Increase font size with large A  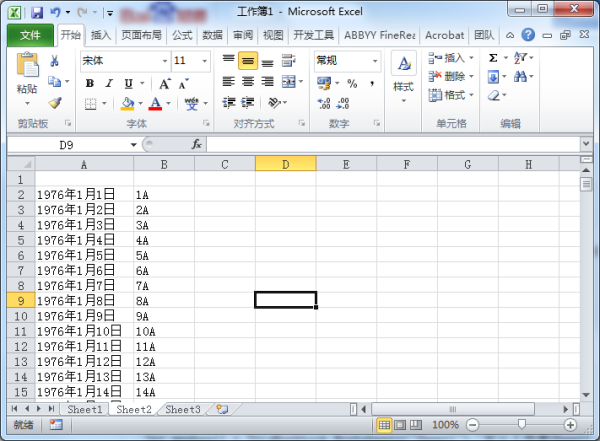165,83
